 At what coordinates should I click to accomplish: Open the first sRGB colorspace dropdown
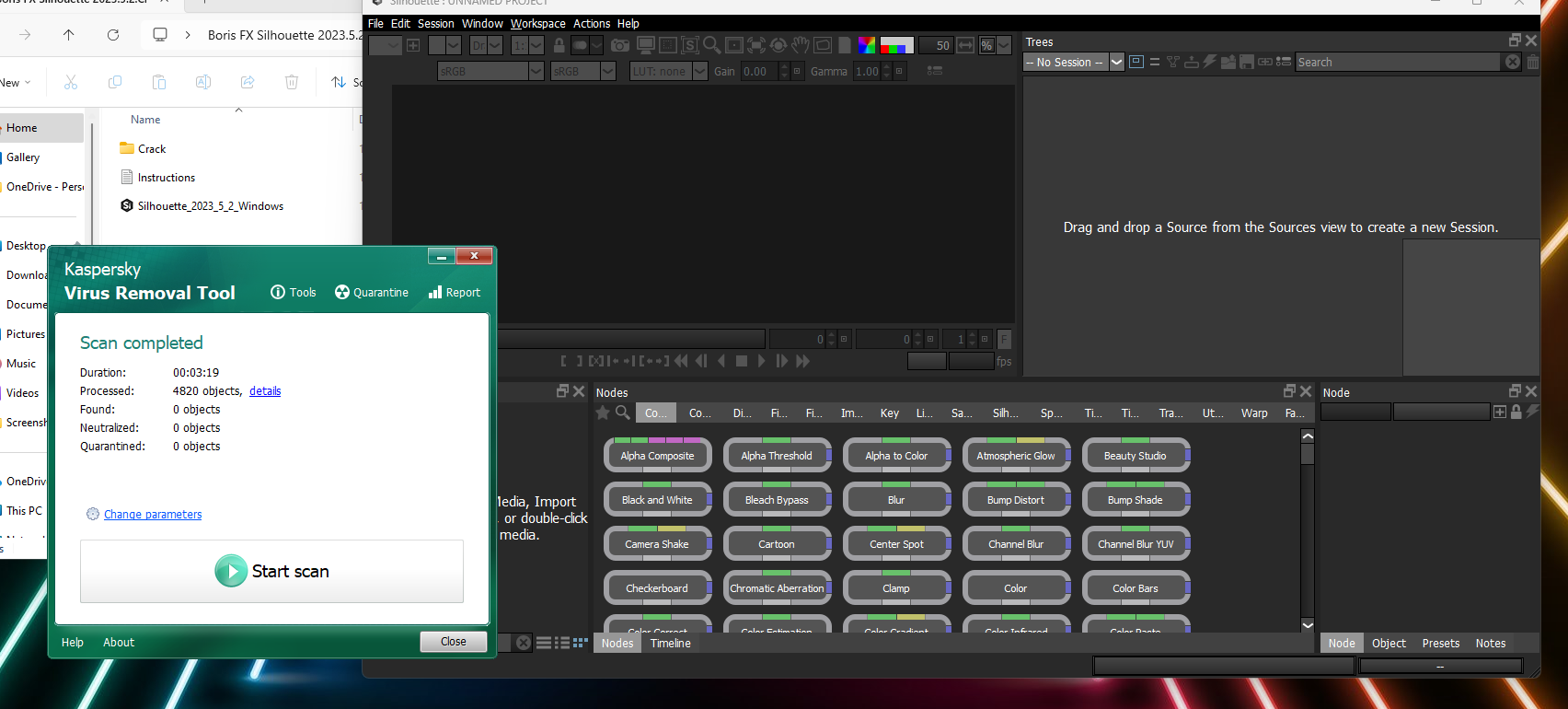point(491,71)
